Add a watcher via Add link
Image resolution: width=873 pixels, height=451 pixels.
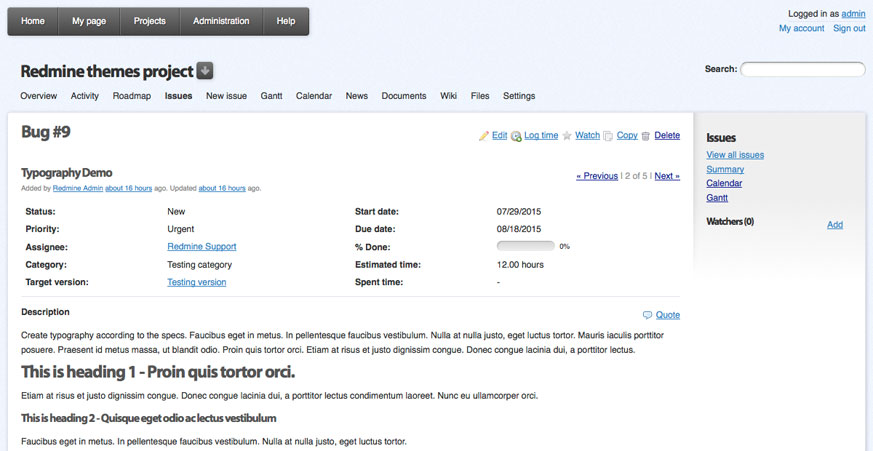[835, 225]
